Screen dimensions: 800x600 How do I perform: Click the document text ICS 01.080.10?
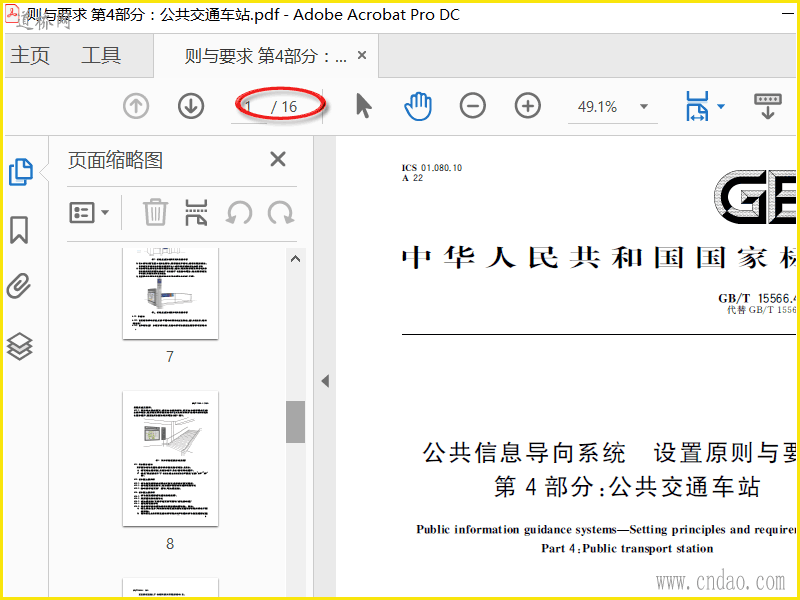(432, 168)
